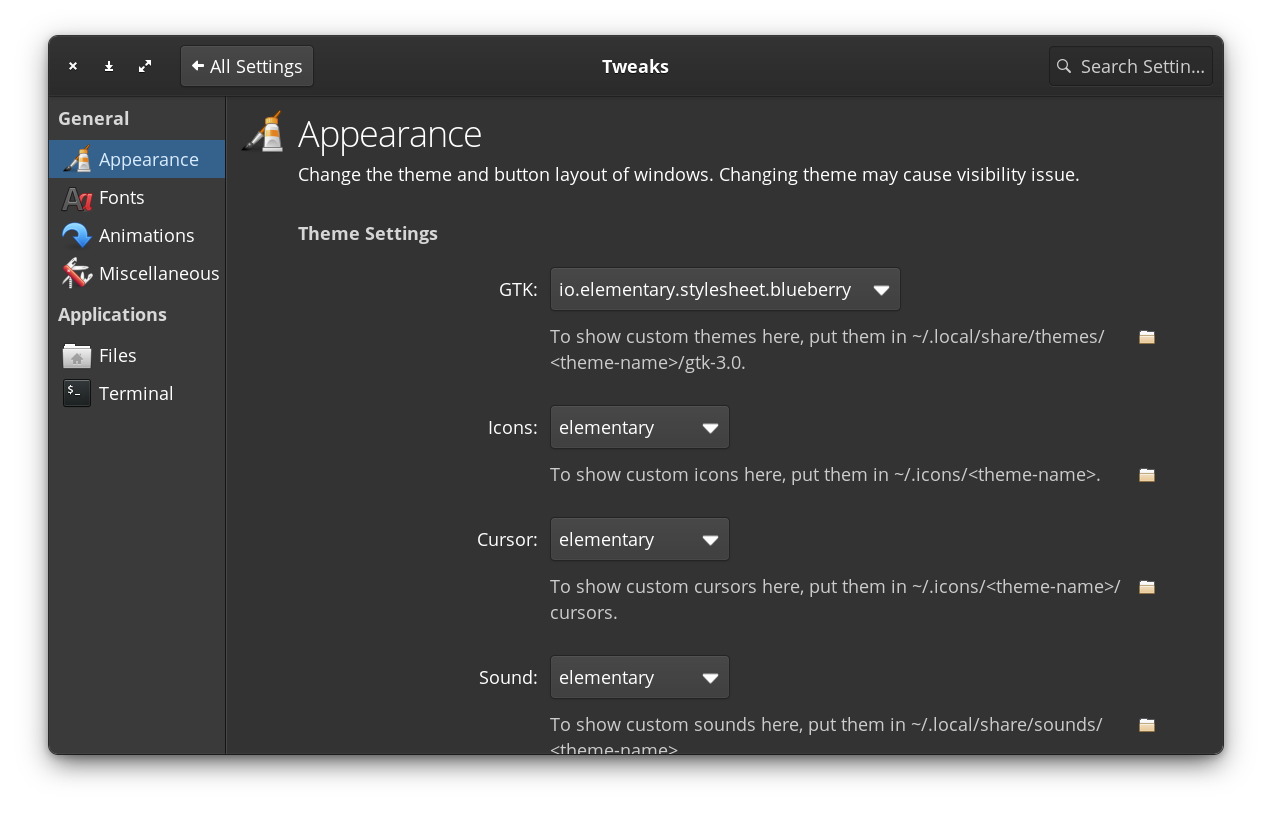Open the custom sounds folder icon
Screen dimensions: 1272x816
pos(1147,725)
